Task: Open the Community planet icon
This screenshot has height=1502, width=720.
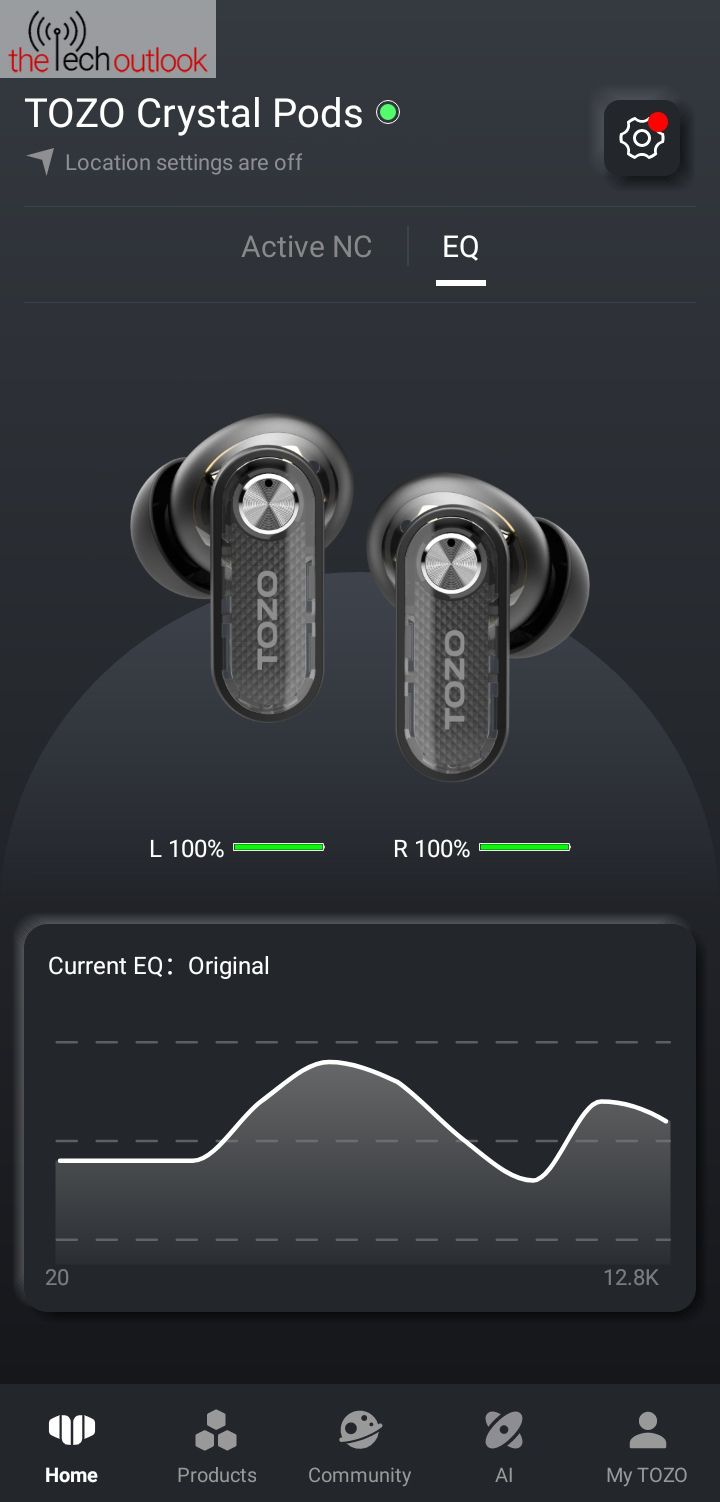Action: [x=360, y=1430]
